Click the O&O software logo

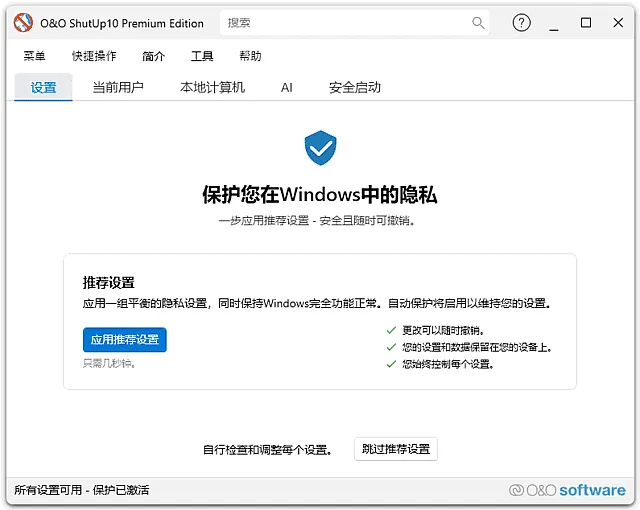pos(567,490)
